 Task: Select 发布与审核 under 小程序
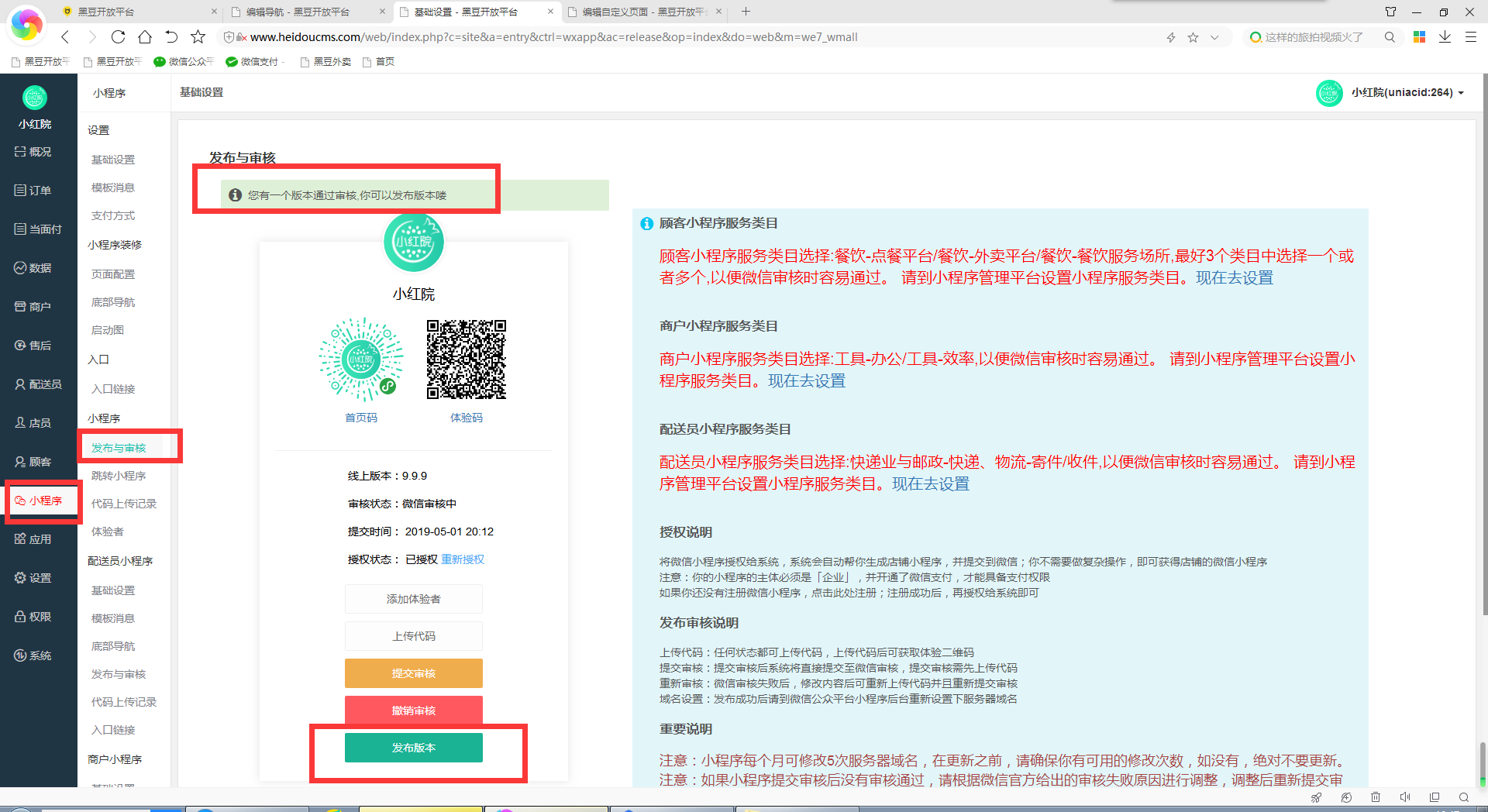(119, 448)
